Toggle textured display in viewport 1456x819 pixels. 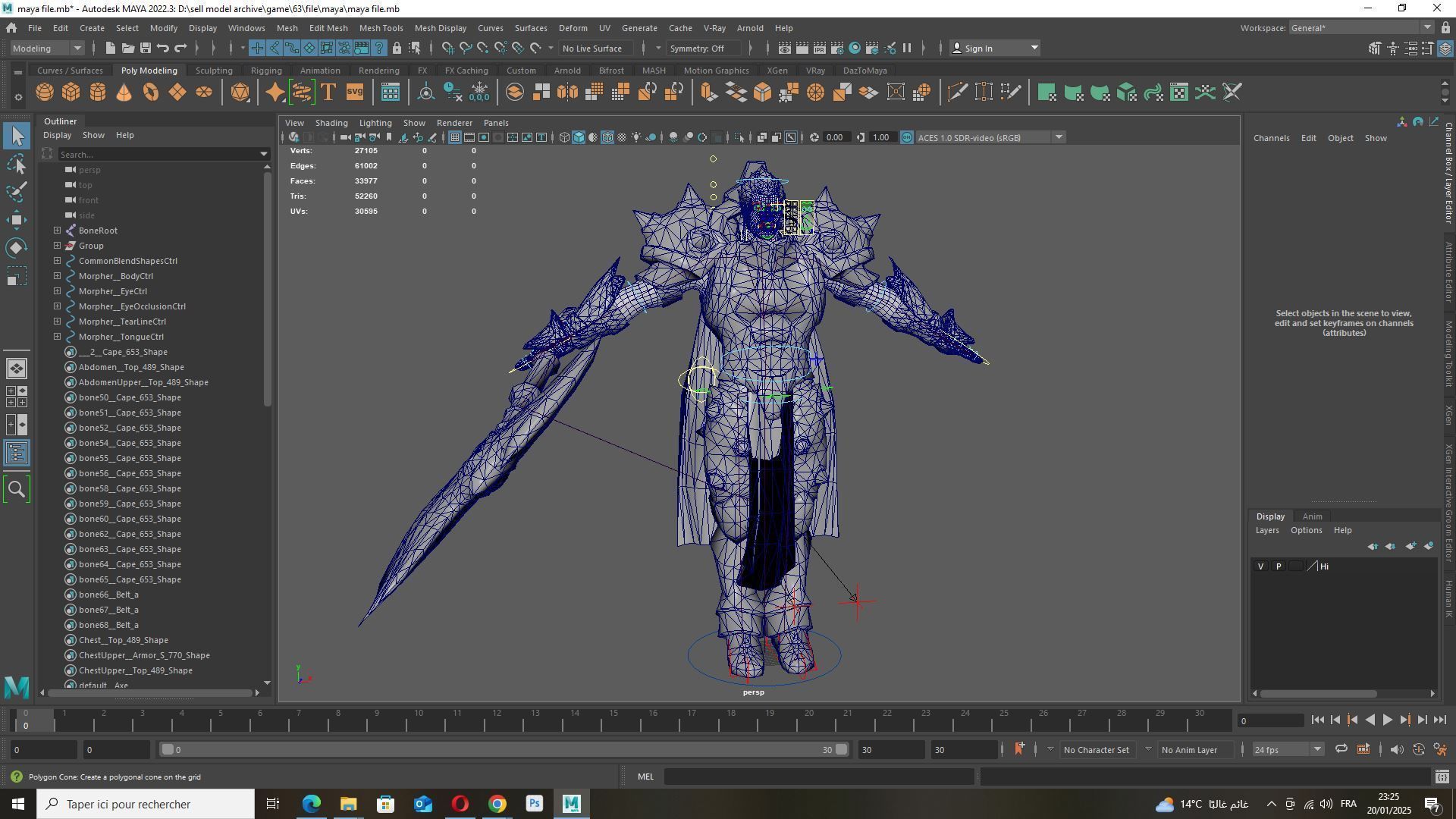pos(622,137)
